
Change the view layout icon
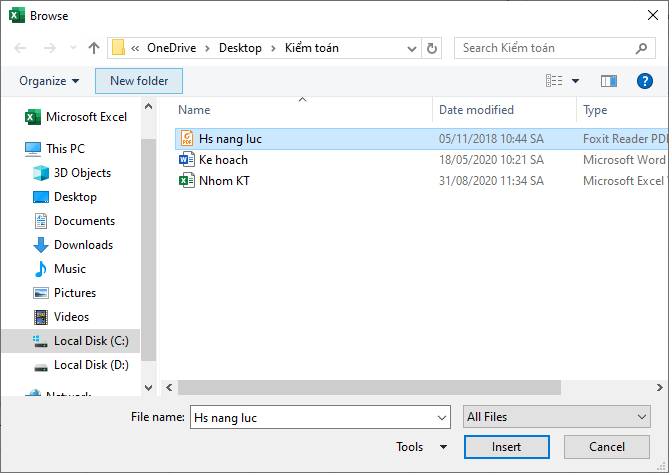pyautogui.click(x=554, y=81)
